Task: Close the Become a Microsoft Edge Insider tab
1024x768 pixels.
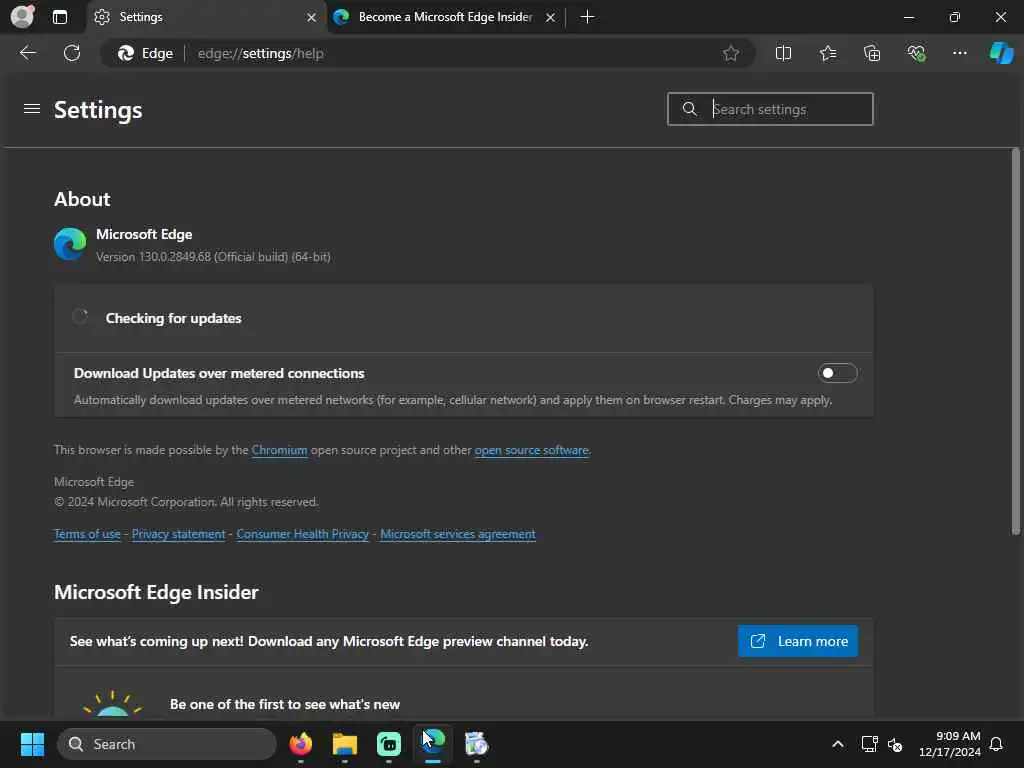Action: [x=551, y=18]
